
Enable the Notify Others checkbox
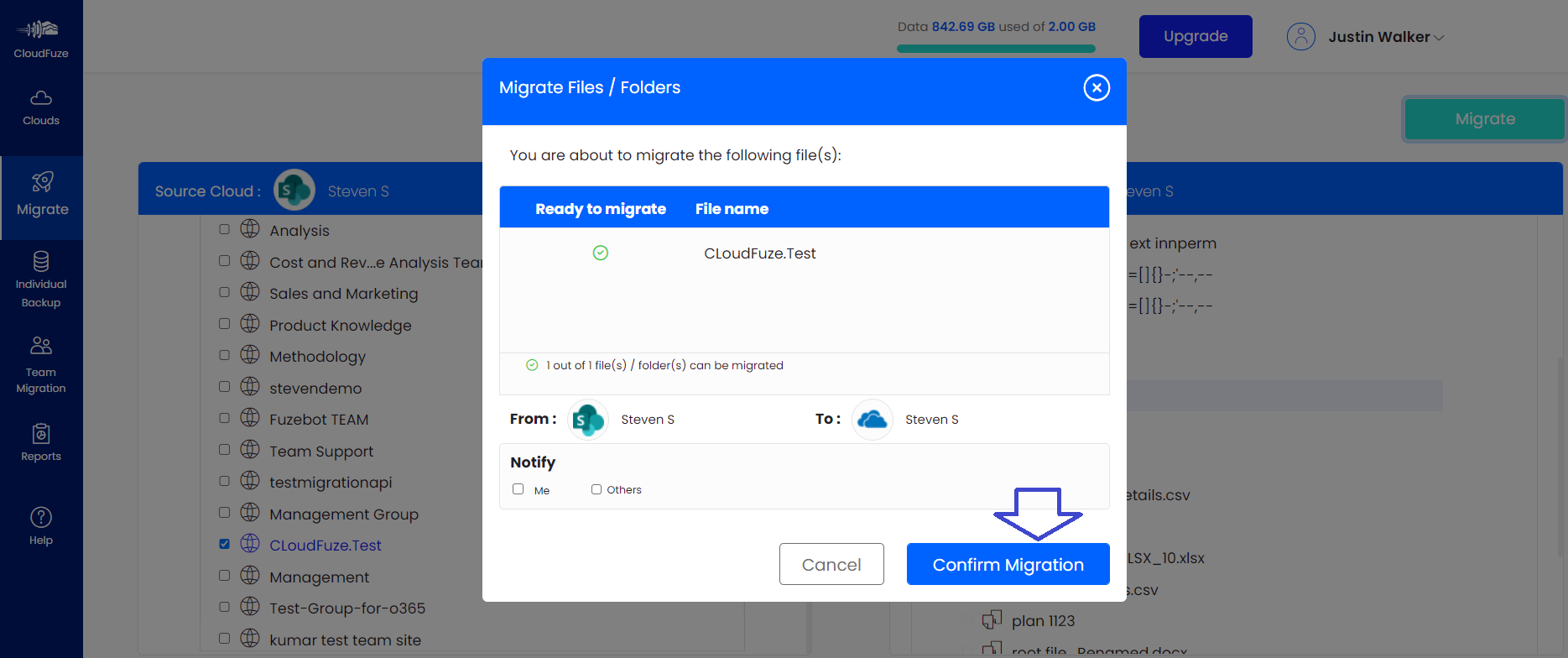[596, 489]
